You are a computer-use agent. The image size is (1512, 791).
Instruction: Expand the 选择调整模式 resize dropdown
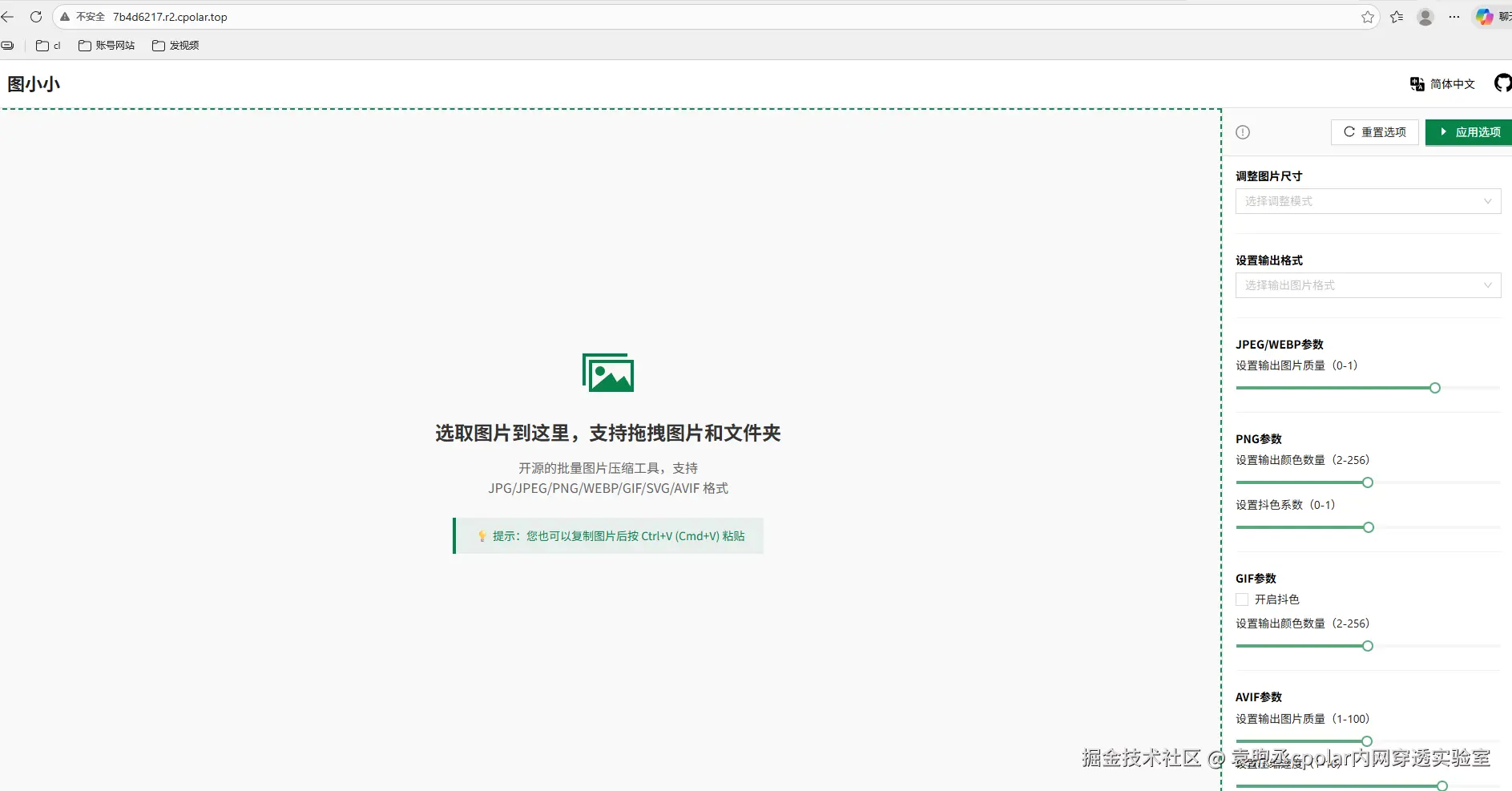[1368, 201]
